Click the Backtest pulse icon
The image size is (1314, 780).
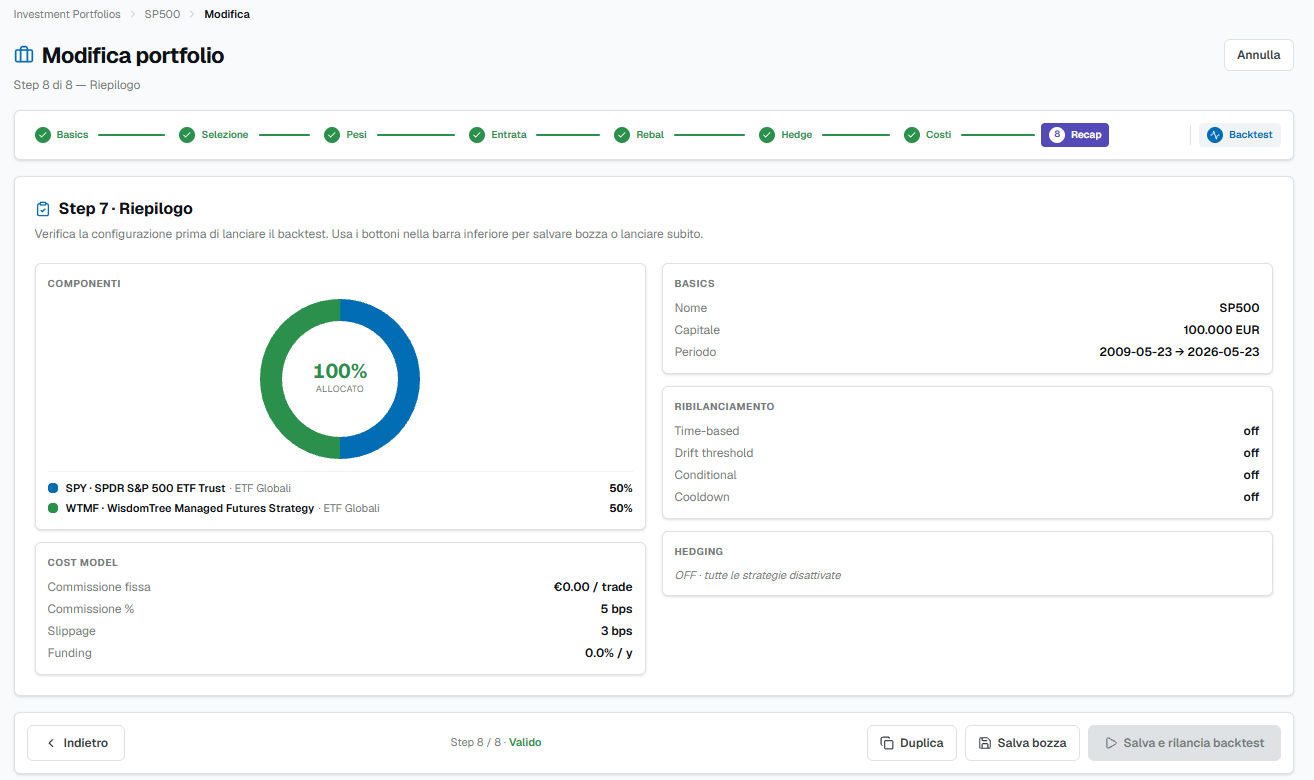pos(1215,135)
